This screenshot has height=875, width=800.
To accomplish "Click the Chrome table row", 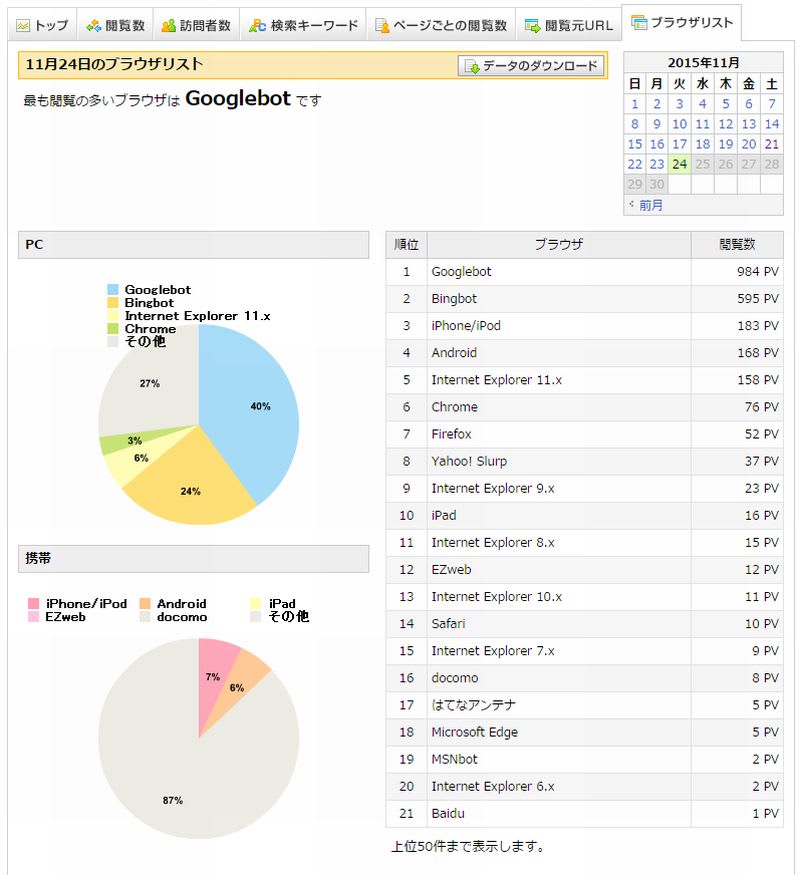I will pos(584,407).
